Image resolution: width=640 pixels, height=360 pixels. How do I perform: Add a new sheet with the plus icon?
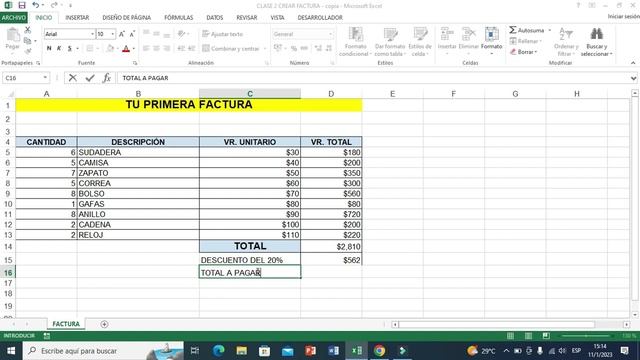coord(104,324)
